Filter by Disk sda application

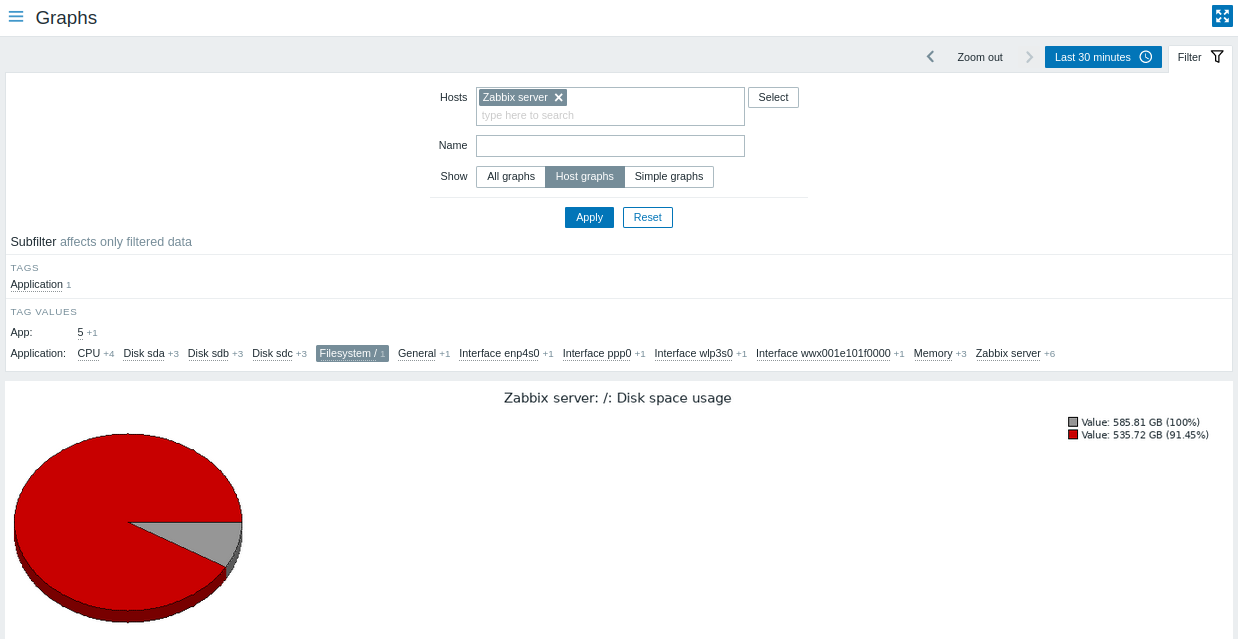click(x=144, y=354)
